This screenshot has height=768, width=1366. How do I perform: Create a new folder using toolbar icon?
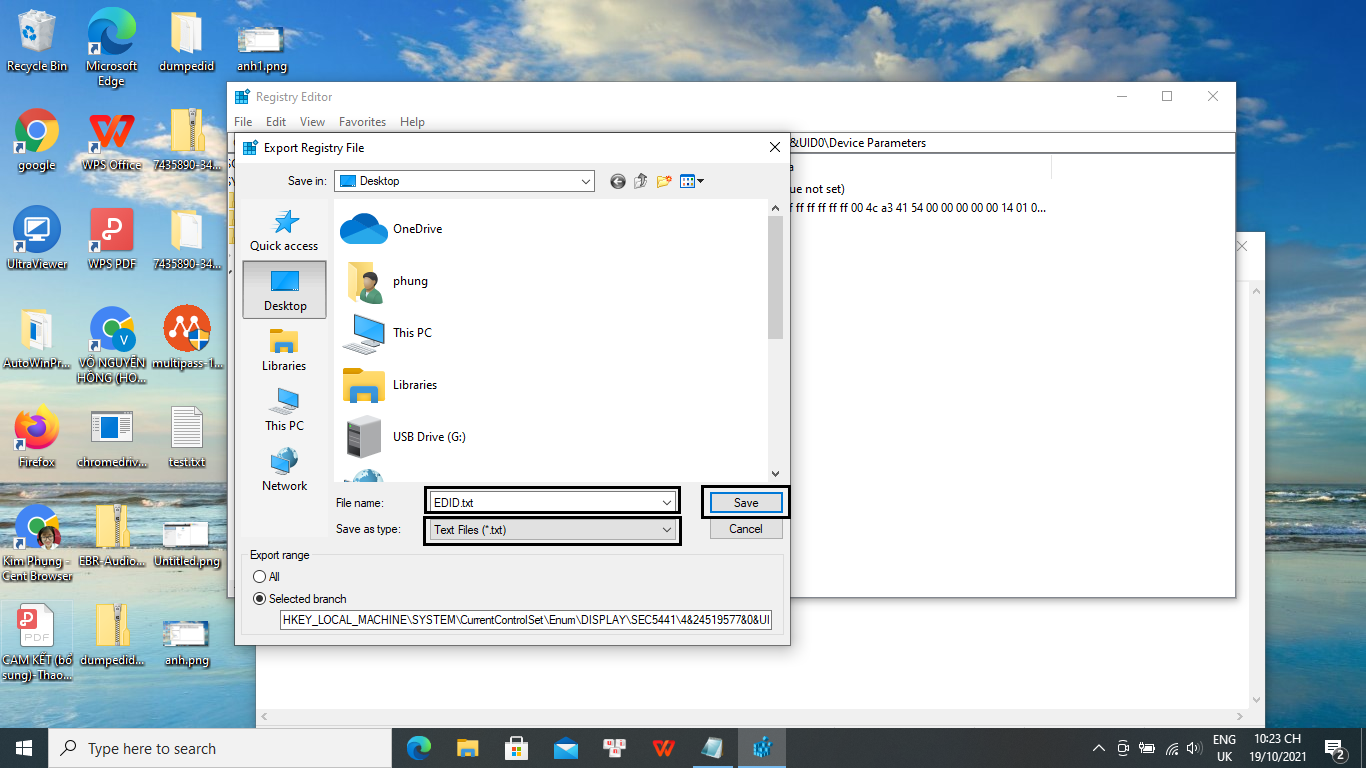pyautogui.click(x=664, y=181)
